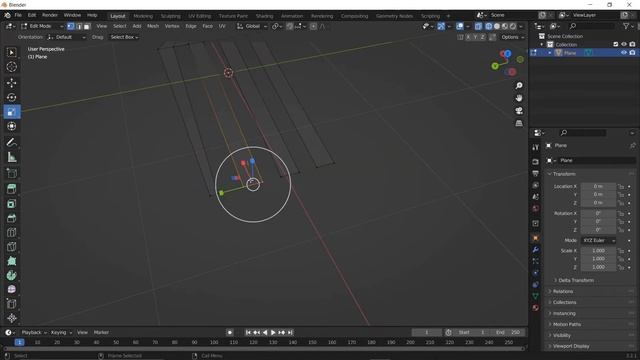The width and height of the screenshot is (640, 360).
Task: Toggle camera view with camera icon
Action: 519,111
